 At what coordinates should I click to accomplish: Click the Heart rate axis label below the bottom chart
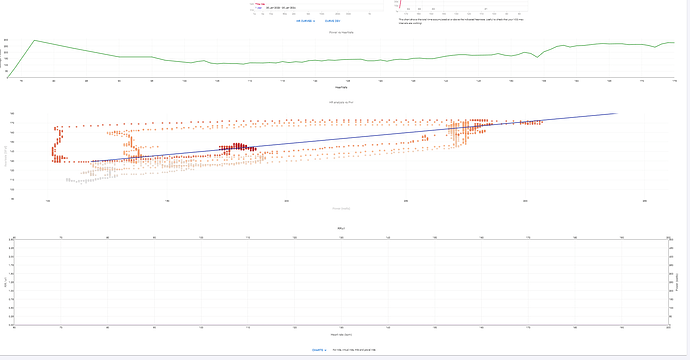341,334
